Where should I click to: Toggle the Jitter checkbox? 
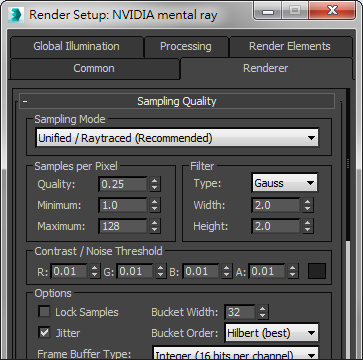click(x=44, y=333)
